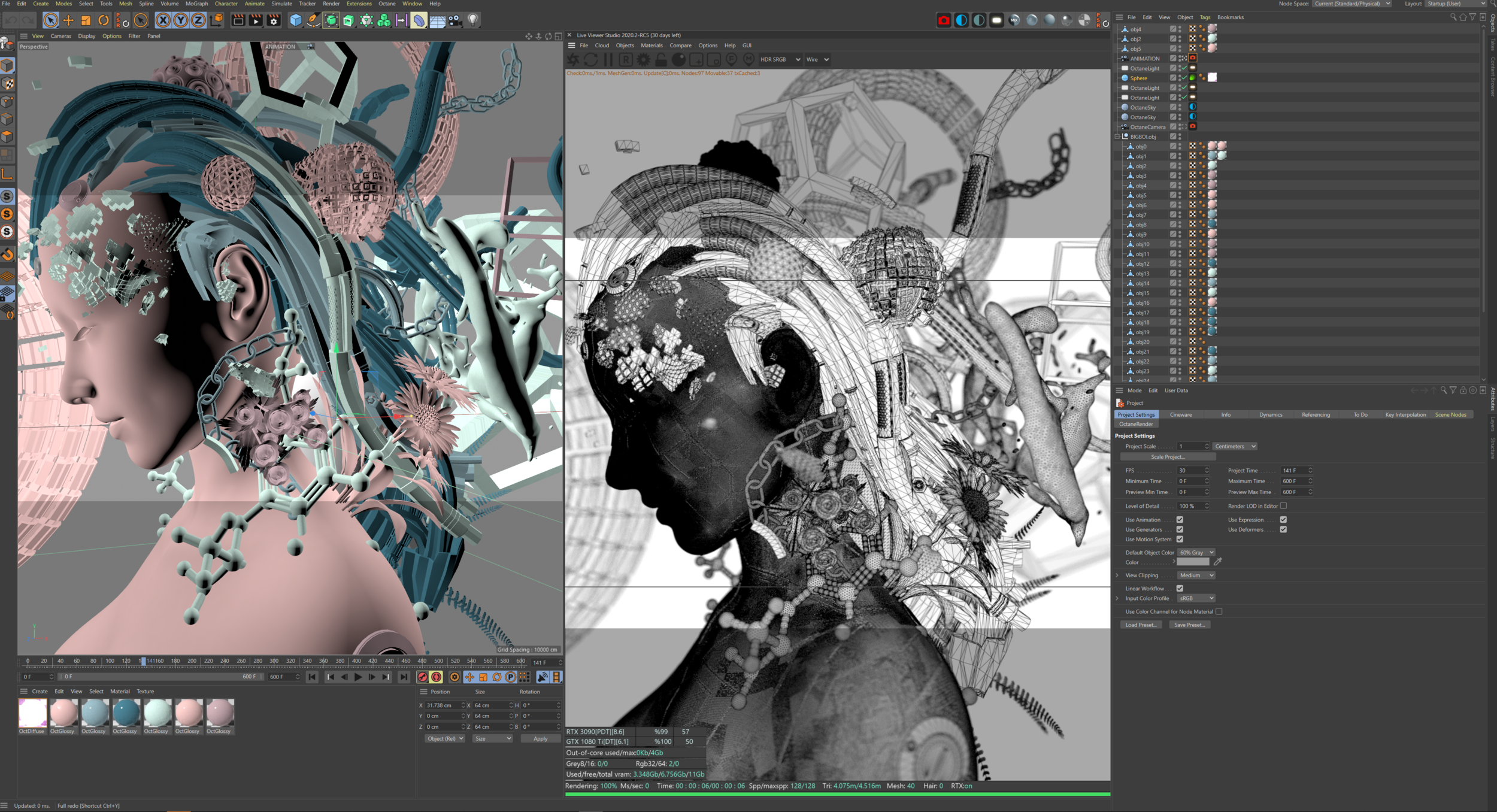The width and height of the screenshot is (1497, 812).
Task: Open Centimeters unit dropdown
Action: [1235, 446]
